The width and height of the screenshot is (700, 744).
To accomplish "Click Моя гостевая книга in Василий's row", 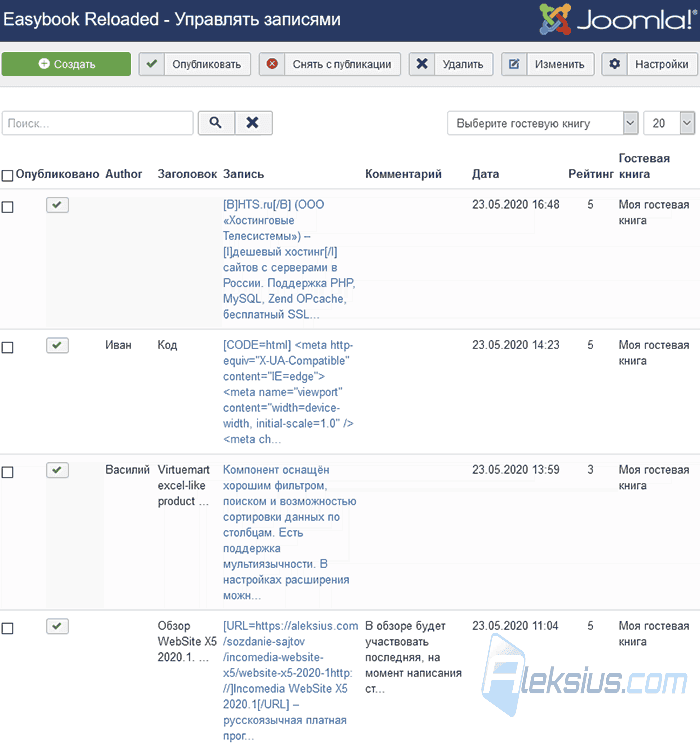I will click(653, 477).
